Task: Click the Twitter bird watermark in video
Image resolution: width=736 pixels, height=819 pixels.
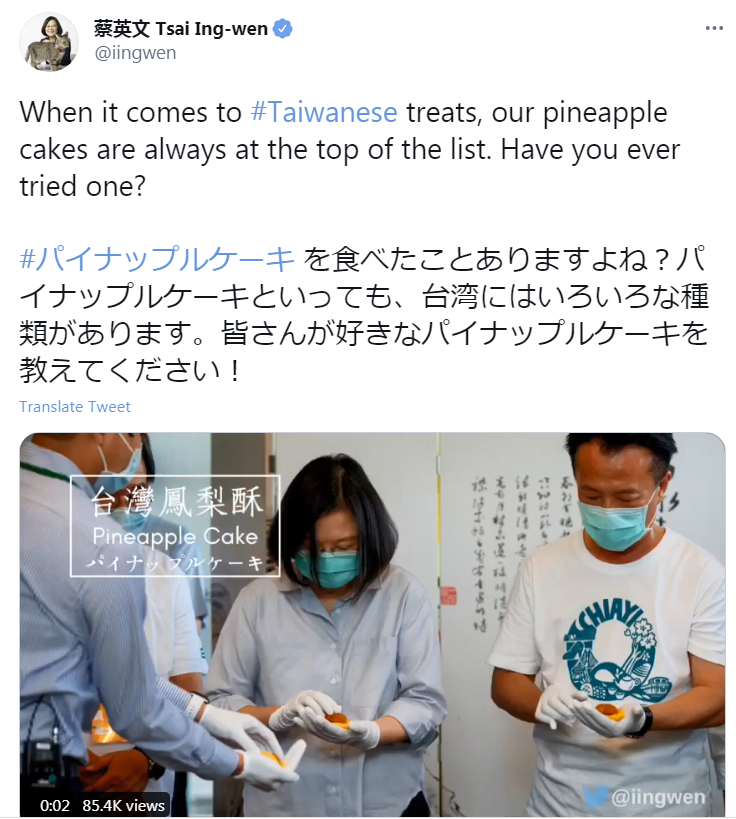Action: coord(596,797)
